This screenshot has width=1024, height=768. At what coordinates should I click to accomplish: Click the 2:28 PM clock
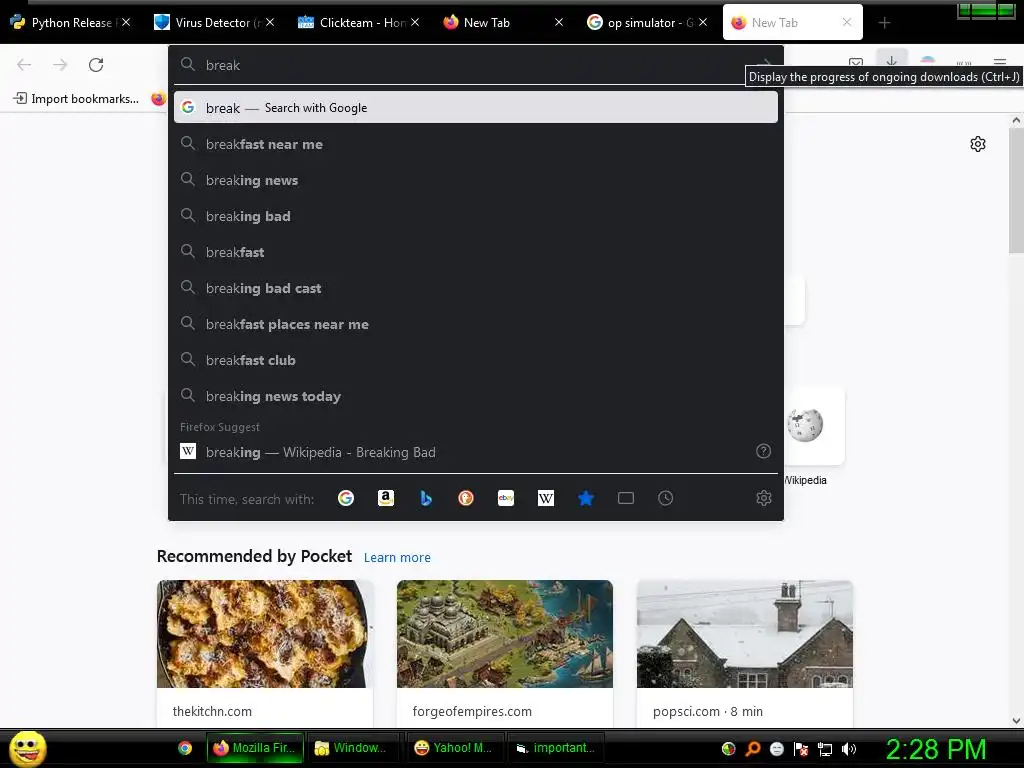pos(936,749)
